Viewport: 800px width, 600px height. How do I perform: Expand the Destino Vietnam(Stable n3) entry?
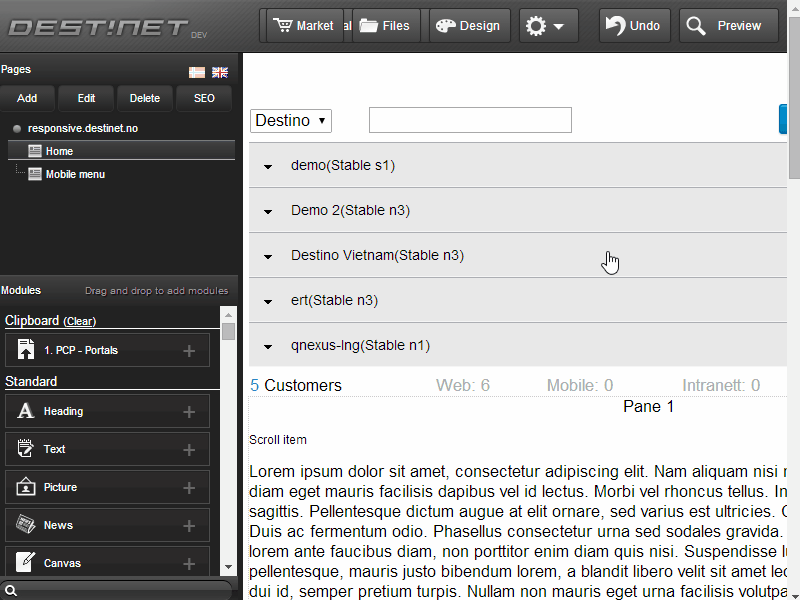tap(267, 256)
